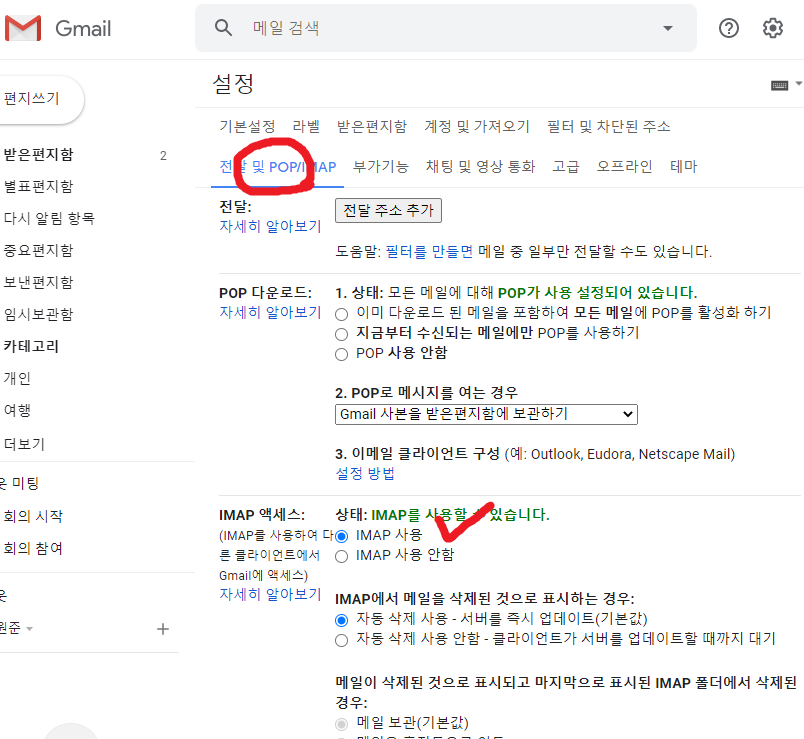Click the magnifier search icon
The width and height of the screenshot is (804, 739).
point(223,28)
